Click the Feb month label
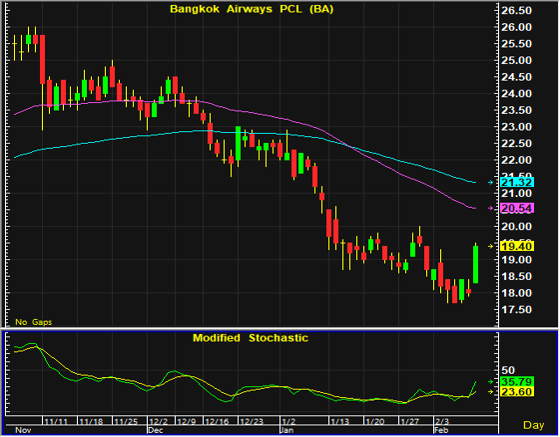560x437 pixels. pyautogui.click(x=441, y=430)
